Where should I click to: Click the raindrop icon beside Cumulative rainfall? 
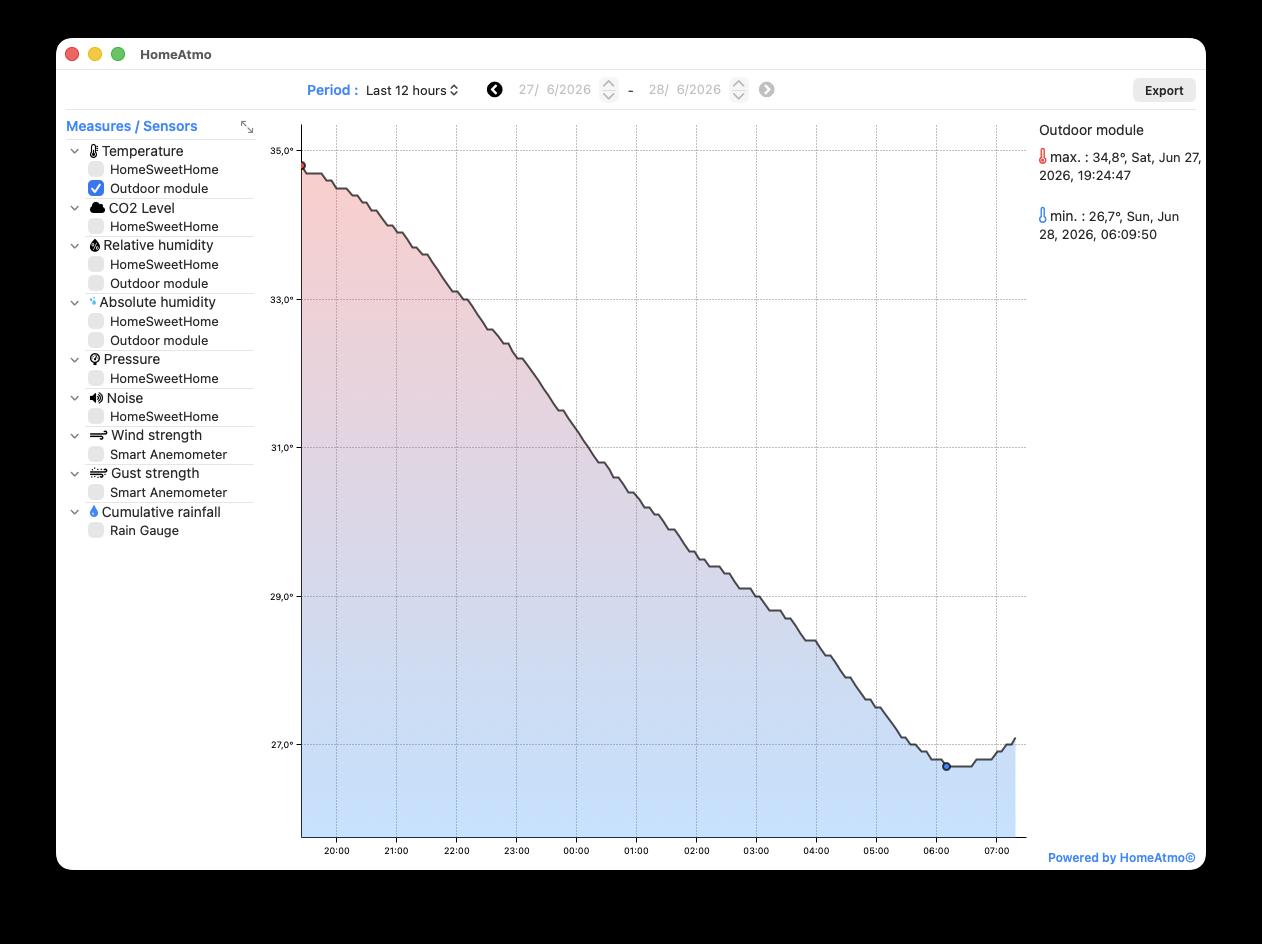point(94,512)
